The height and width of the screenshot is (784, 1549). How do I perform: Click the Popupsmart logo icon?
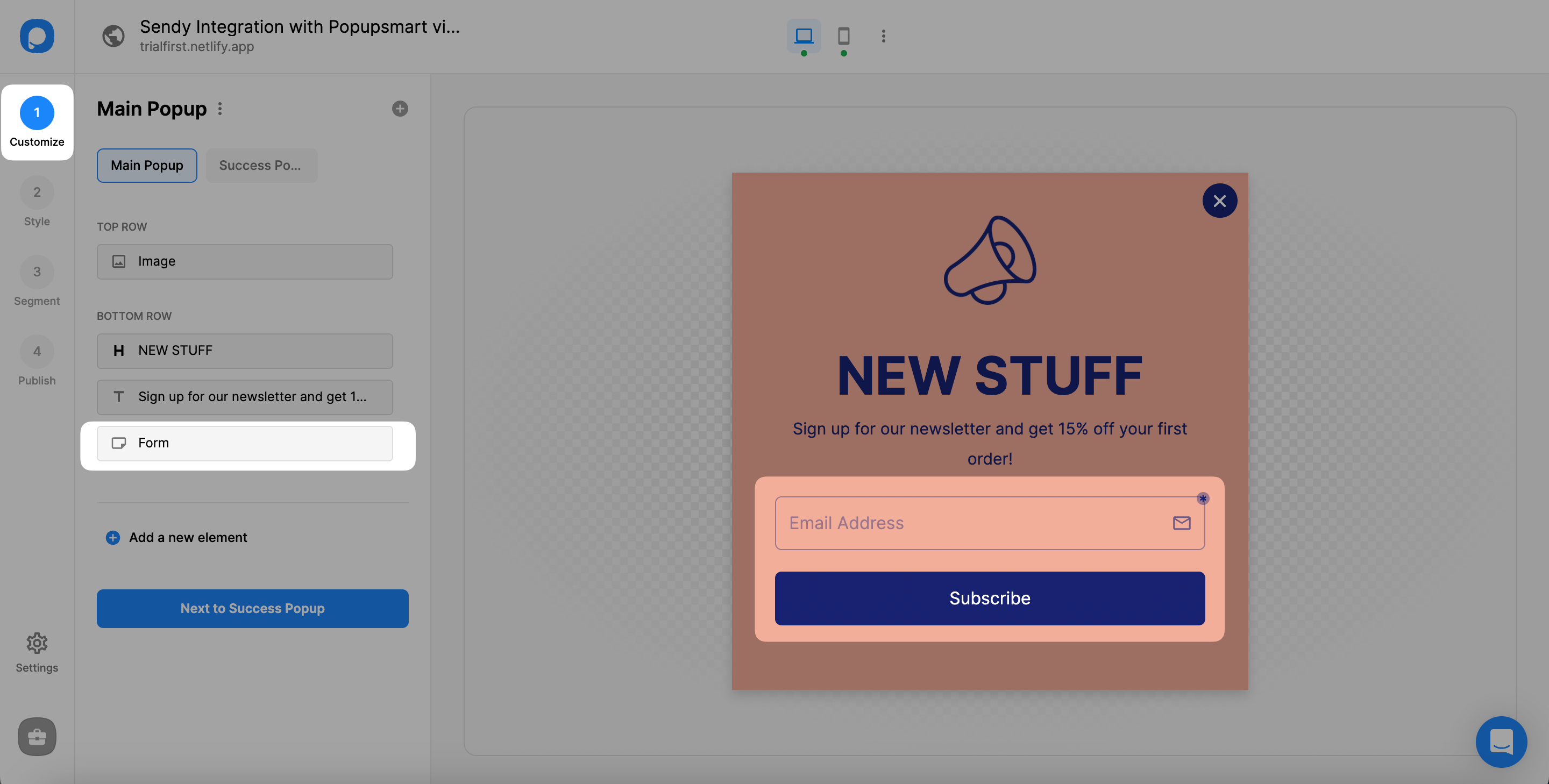37,36
